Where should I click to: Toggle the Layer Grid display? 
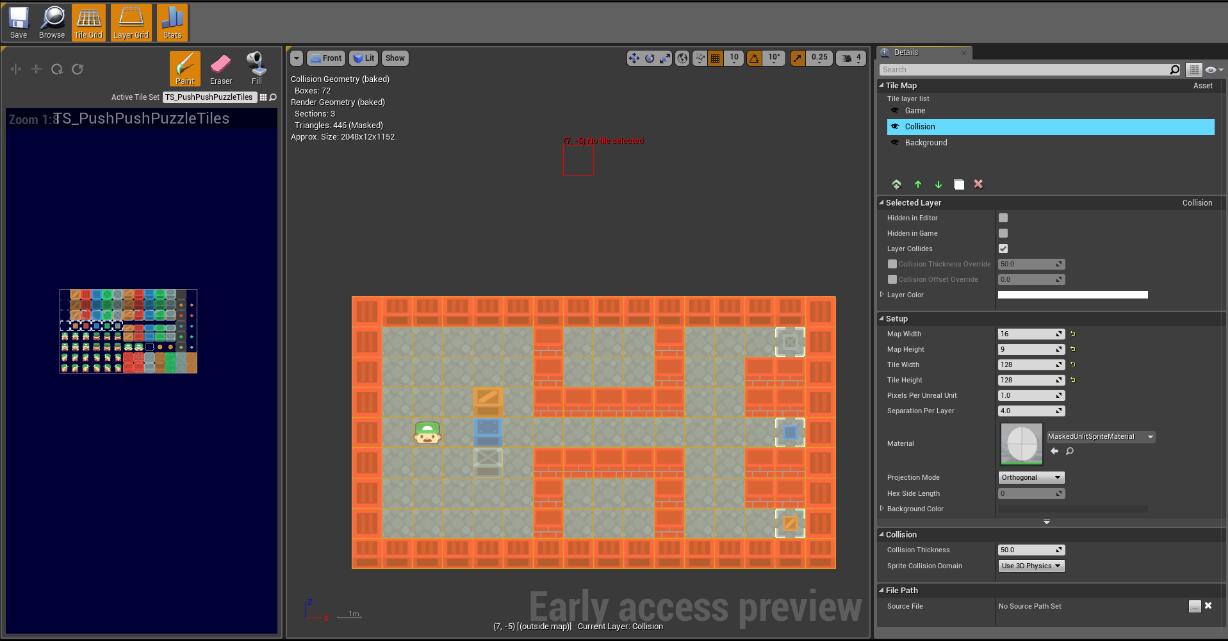point(131,22)
